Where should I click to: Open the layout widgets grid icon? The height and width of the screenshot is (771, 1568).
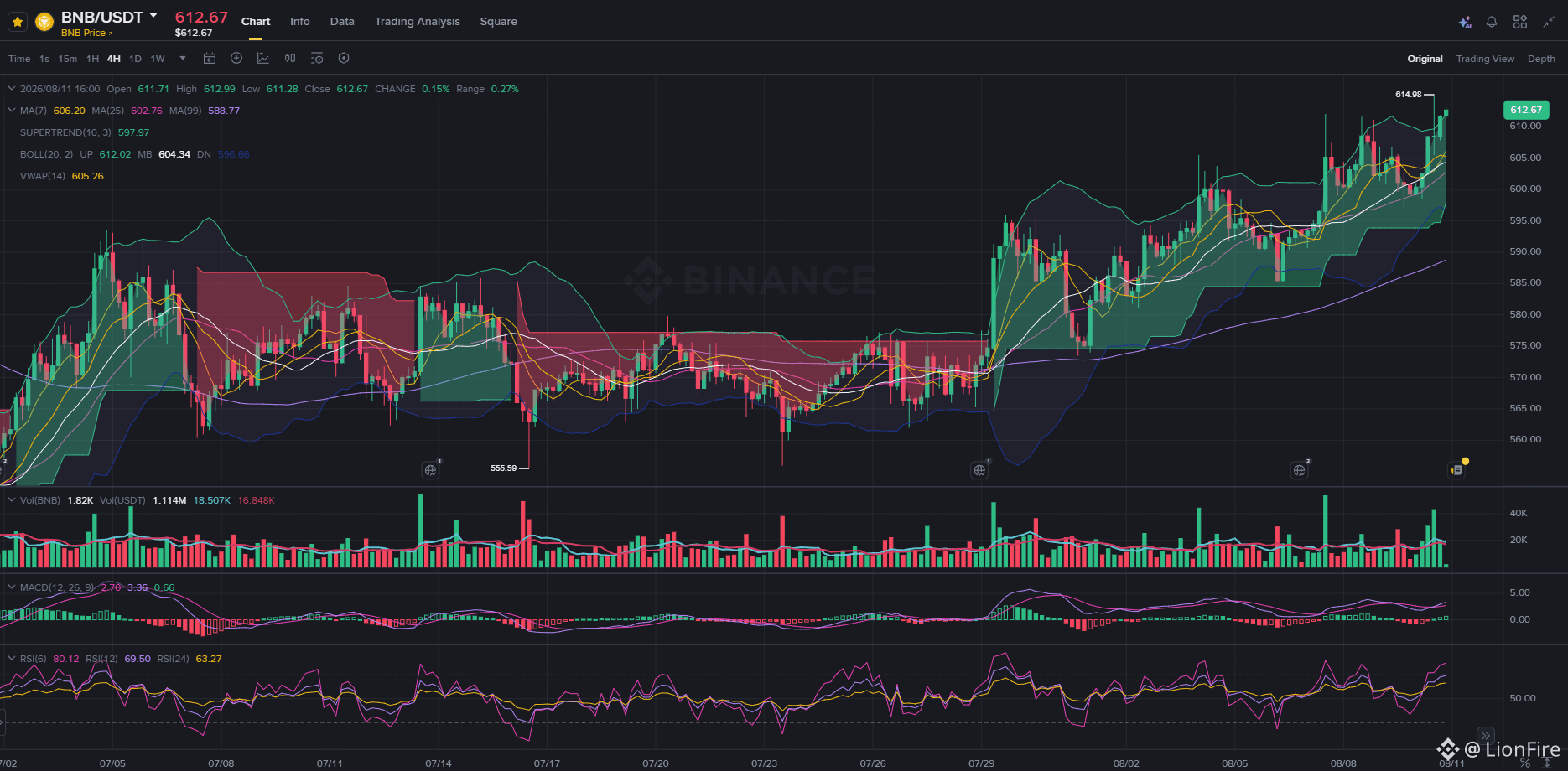click(x=1520, y=23)
